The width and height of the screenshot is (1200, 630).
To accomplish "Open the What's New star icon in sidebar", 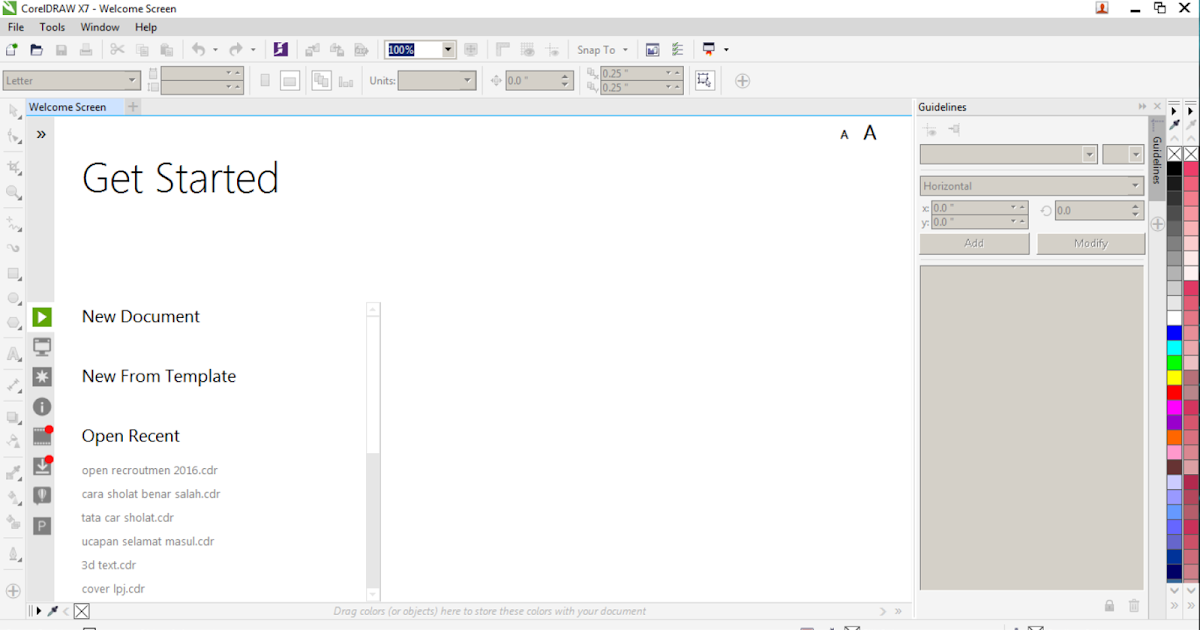I will point(42,377).
